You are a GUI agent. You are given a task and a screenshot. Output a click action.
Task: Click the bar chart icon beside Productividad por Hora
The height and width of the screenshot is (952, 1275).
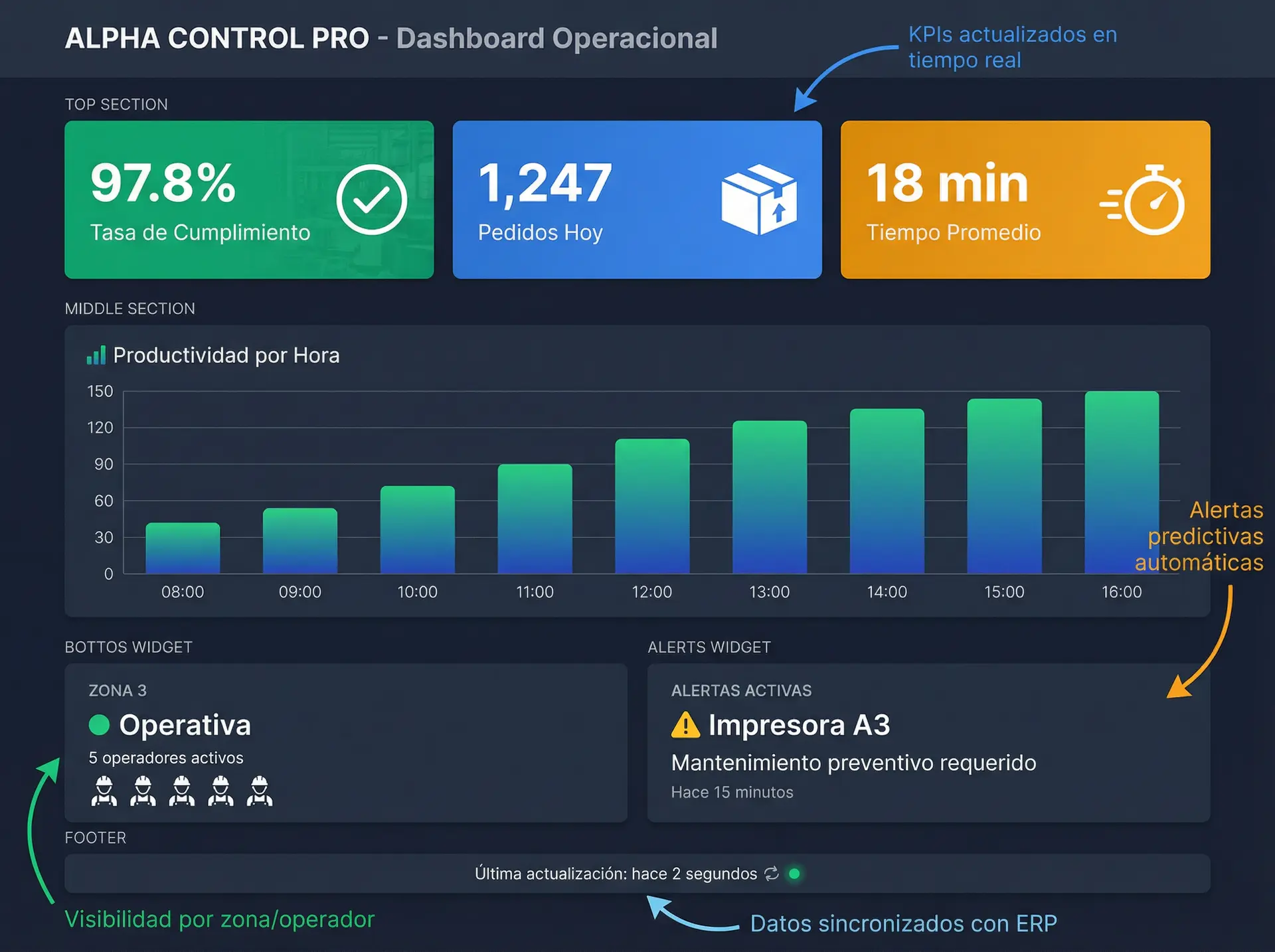(x=96, y=356)
